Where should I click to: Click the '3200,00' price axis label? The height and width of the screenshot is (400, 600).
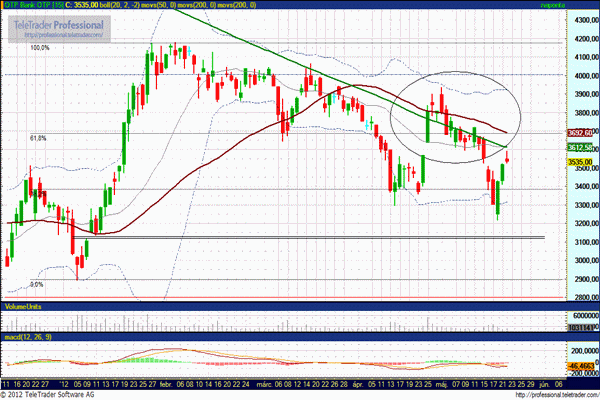(x=586, y=223)
